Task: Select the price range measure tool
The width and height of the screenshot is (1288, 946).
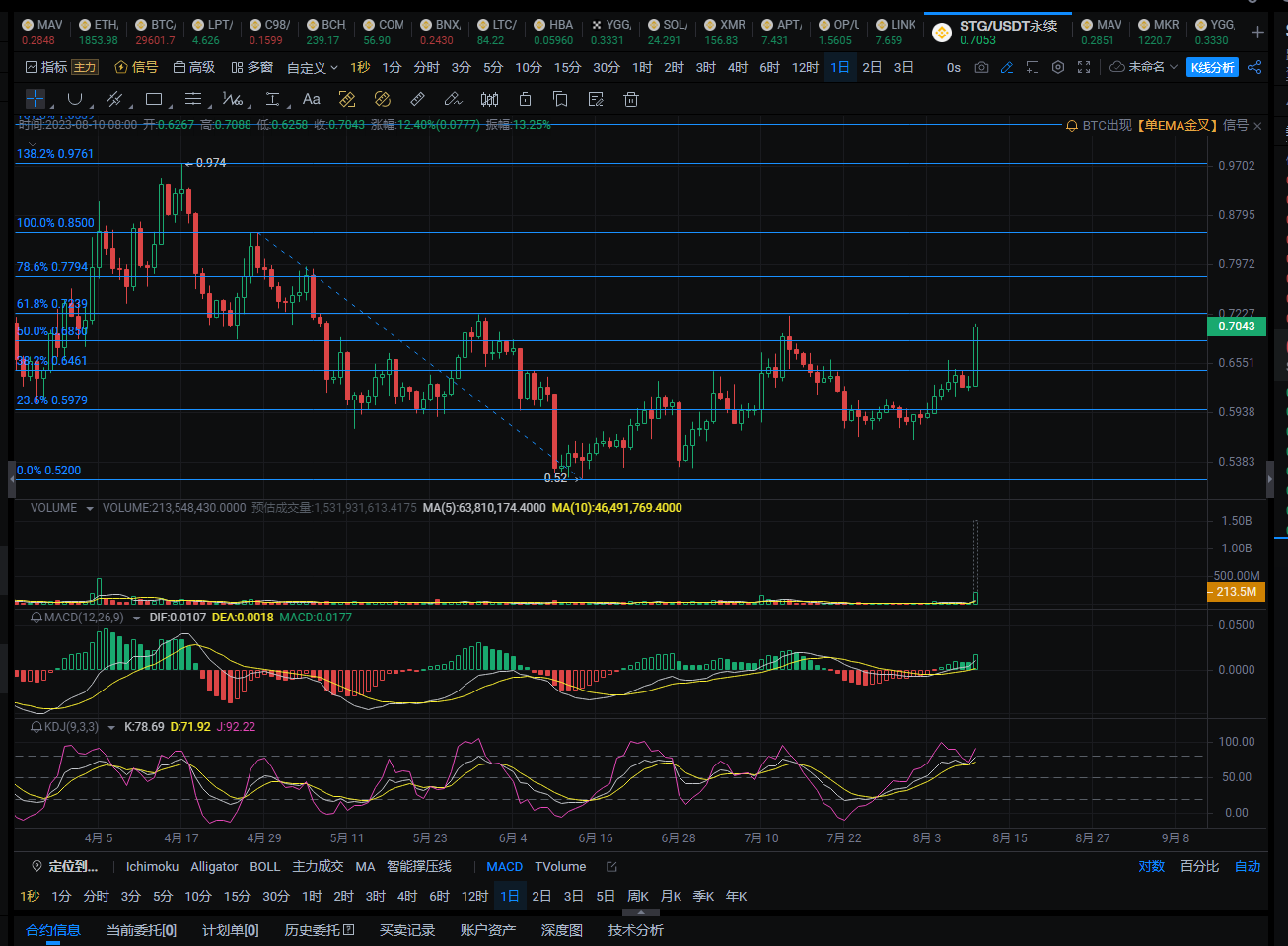Action: [x=272, y=99]
